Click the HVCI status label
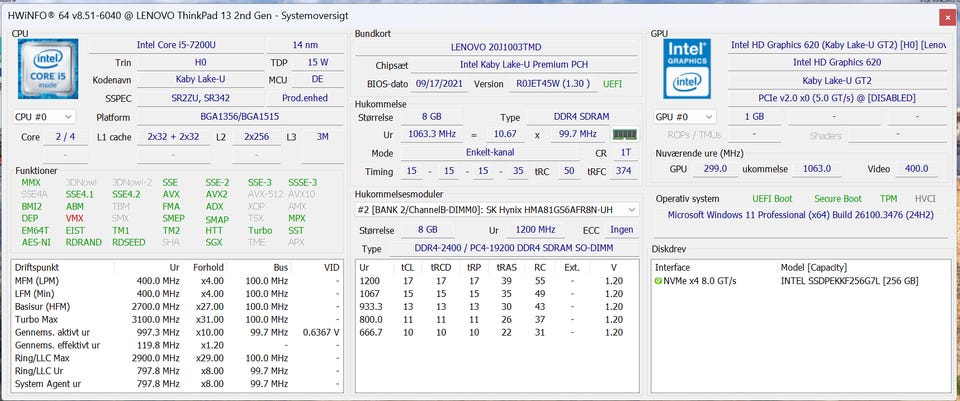Screen dimensions: 960x401 click(x=925, y=199)
